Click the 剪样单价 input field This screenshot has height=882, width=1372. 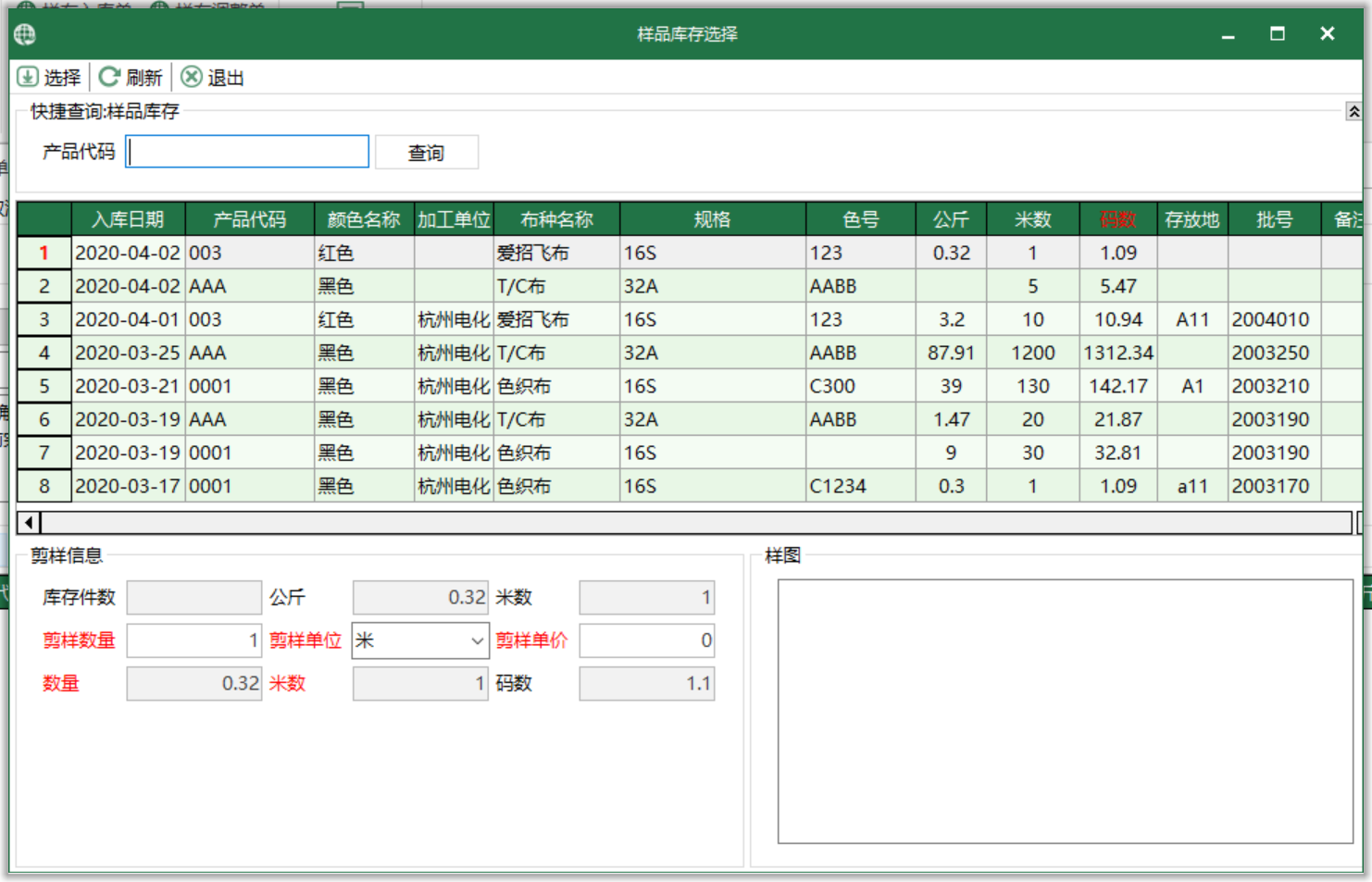(x=647, y=640)
